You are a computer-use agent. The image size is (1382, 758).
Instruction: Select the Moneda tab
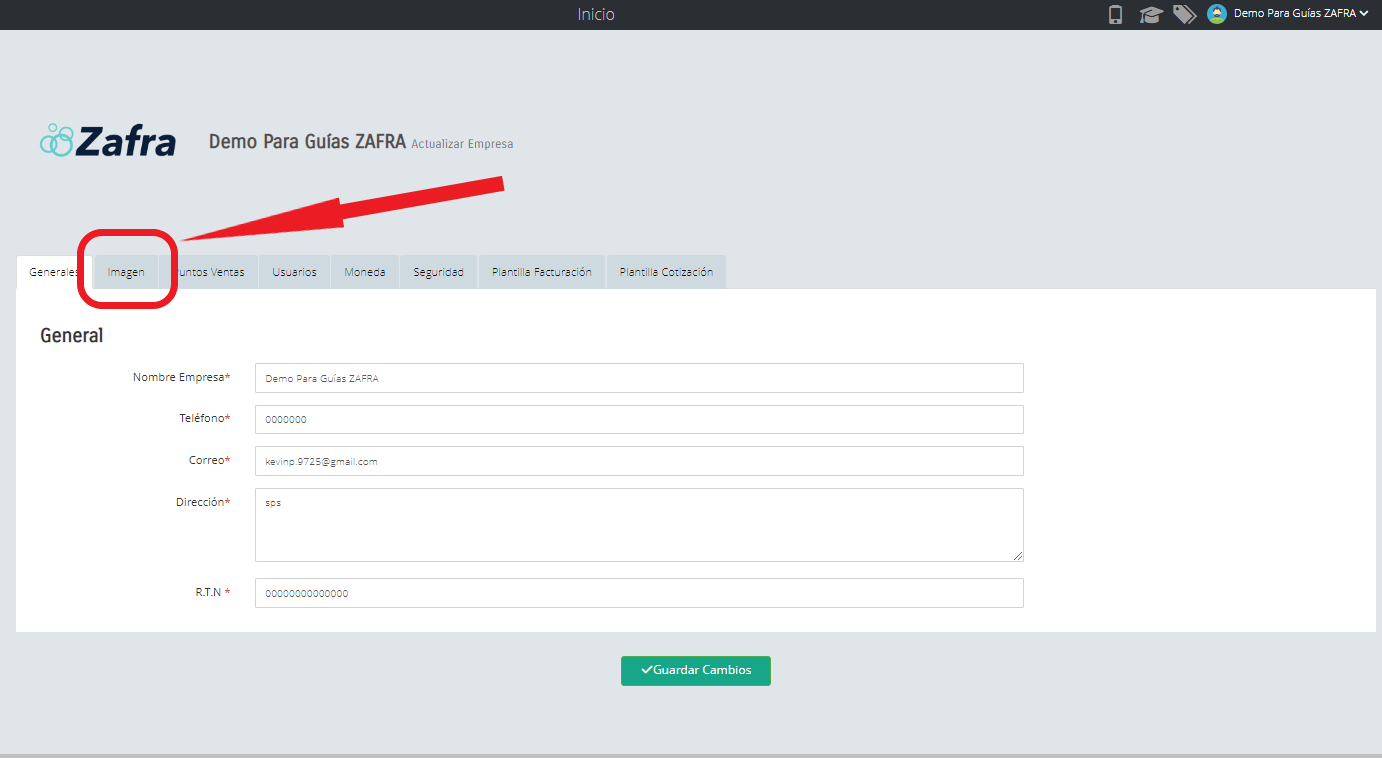pyautogui.click(x=365, y=272)
